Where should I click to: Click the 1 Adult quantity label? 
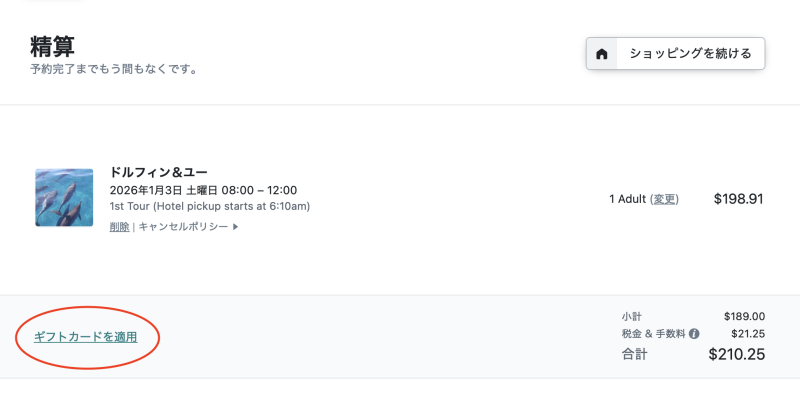pyautogui.click(x=627, y=199)
